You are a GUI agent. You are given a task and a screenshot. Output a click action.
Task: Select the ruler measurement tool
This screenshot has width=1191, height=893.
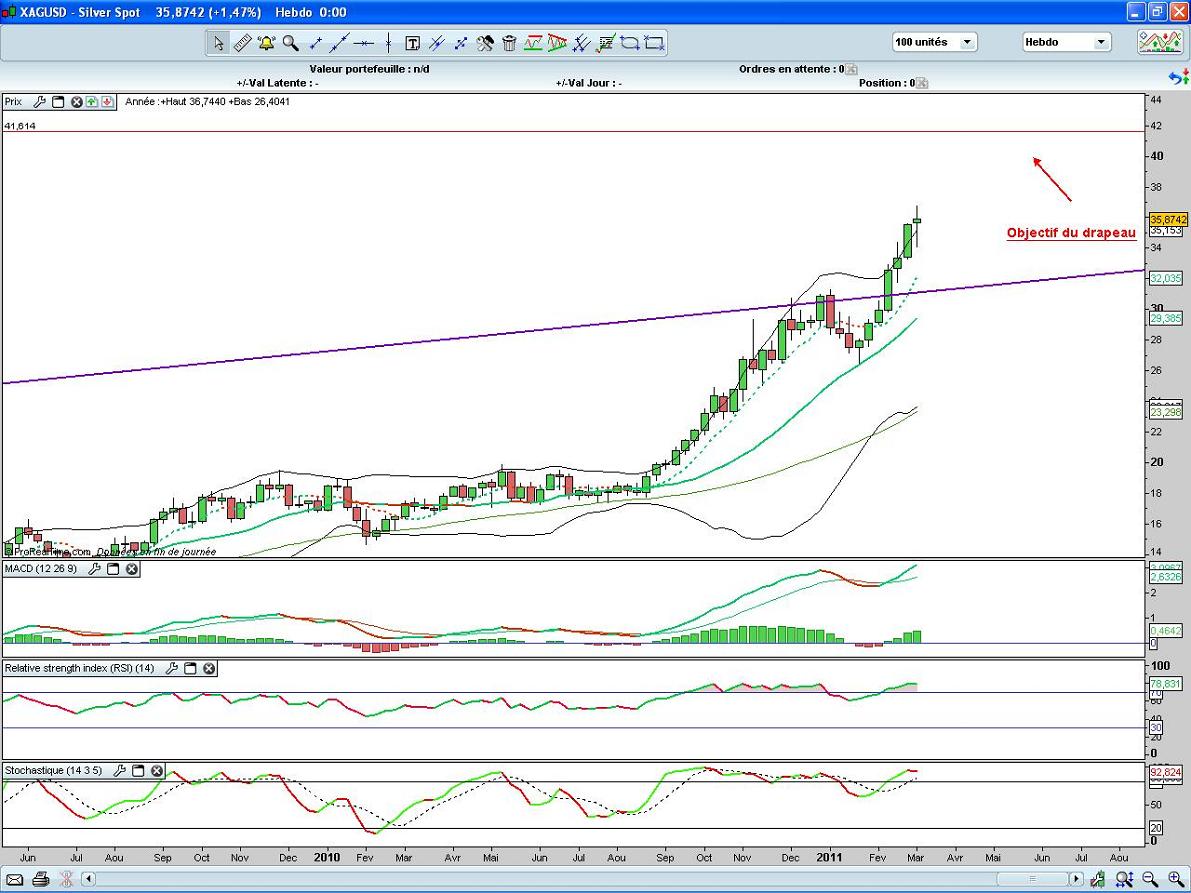pos(242,43)
